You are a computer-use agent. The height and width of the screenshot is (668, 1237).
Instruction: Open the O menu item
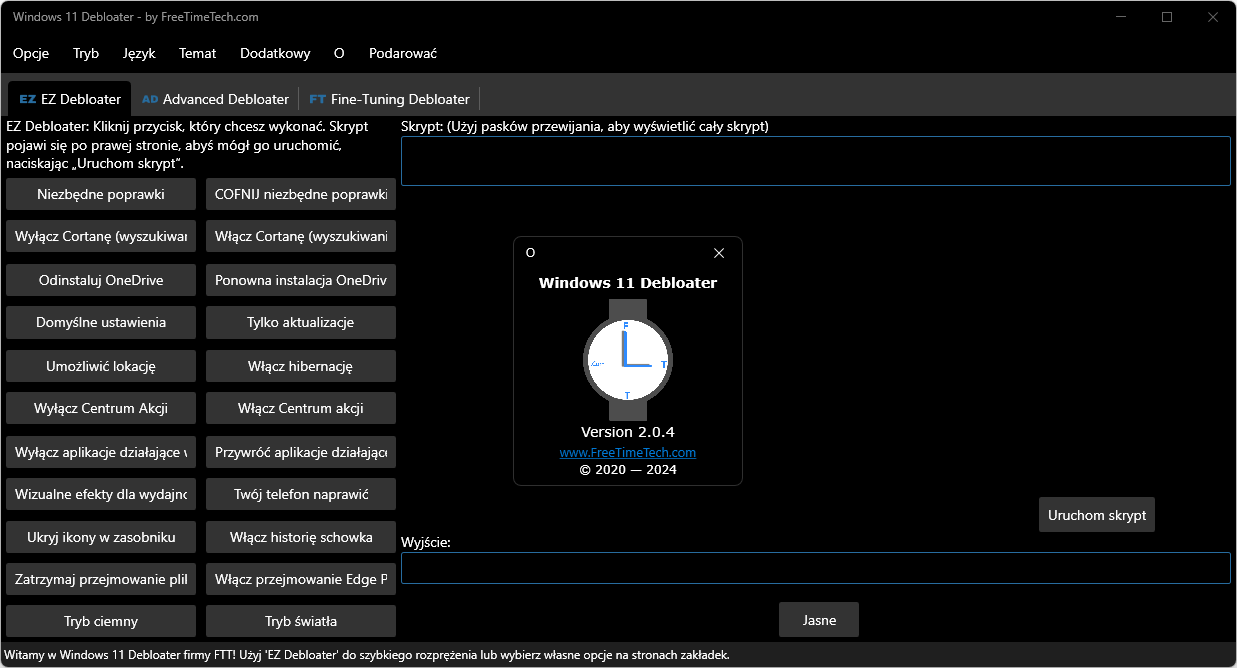339,53
